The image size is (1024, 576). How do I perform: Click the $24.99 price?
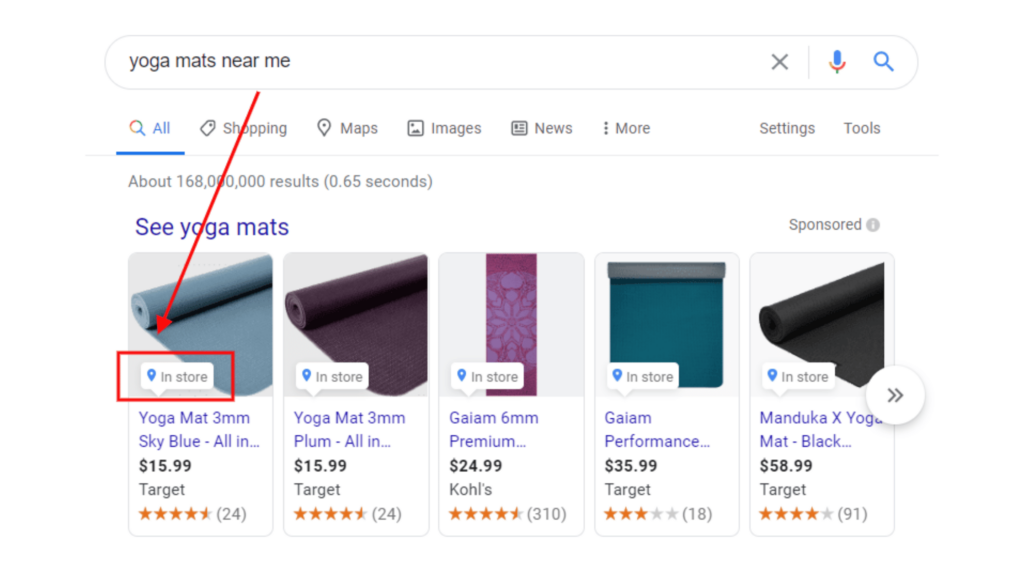[x=475, y=466]
